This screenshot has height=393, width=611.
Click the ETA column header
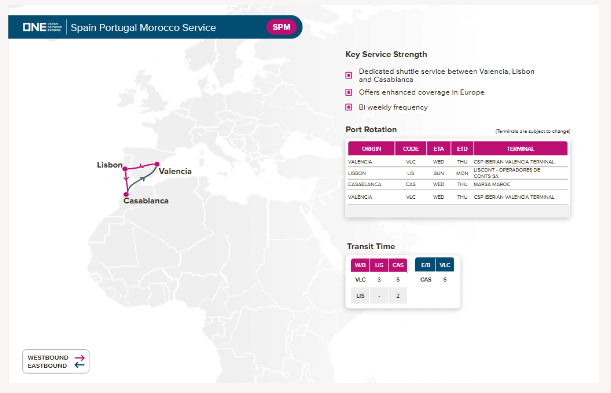click(439, 148)
